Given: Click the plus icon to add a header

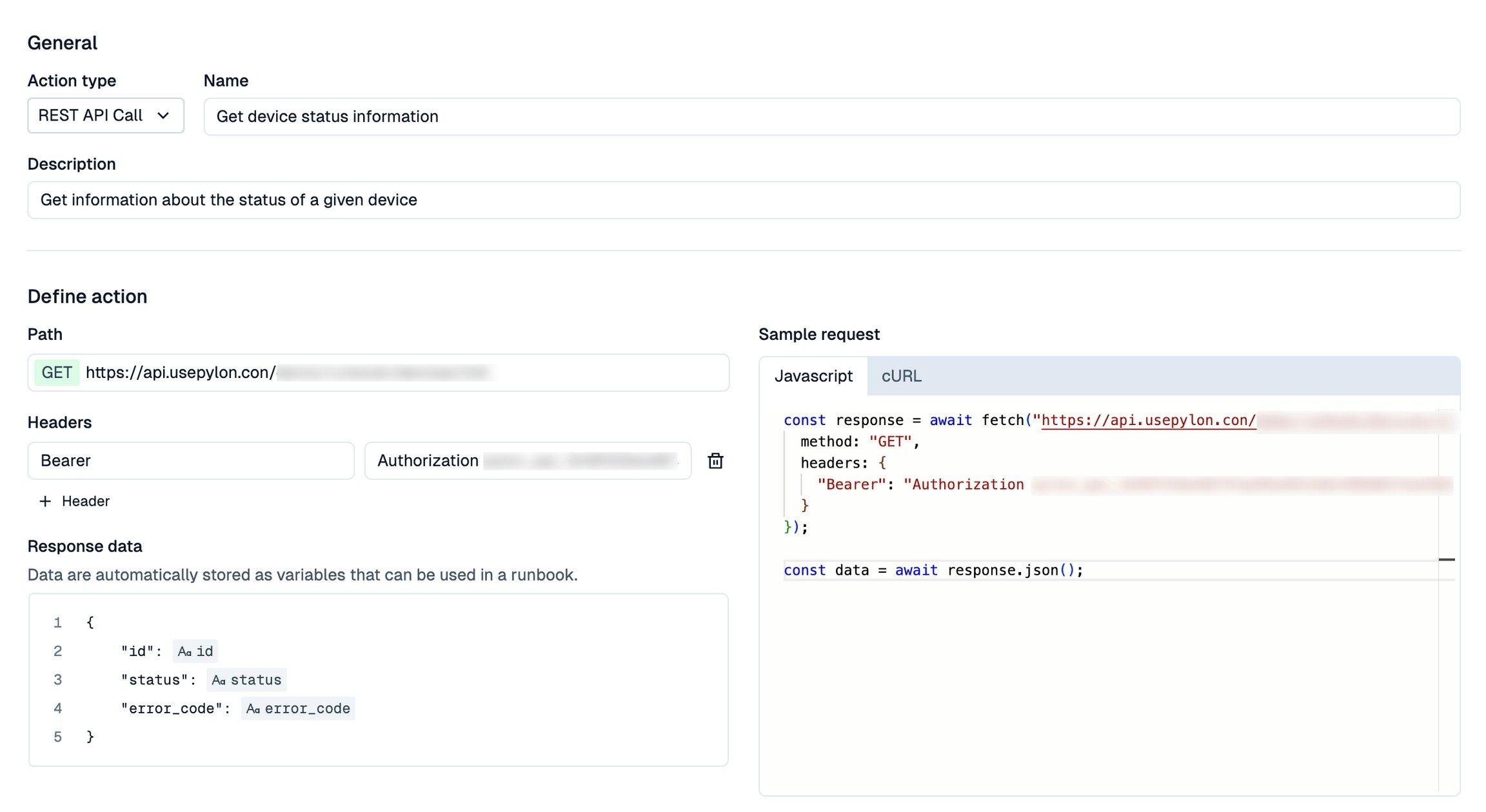Looking at the screenshot, I should 45,501.
